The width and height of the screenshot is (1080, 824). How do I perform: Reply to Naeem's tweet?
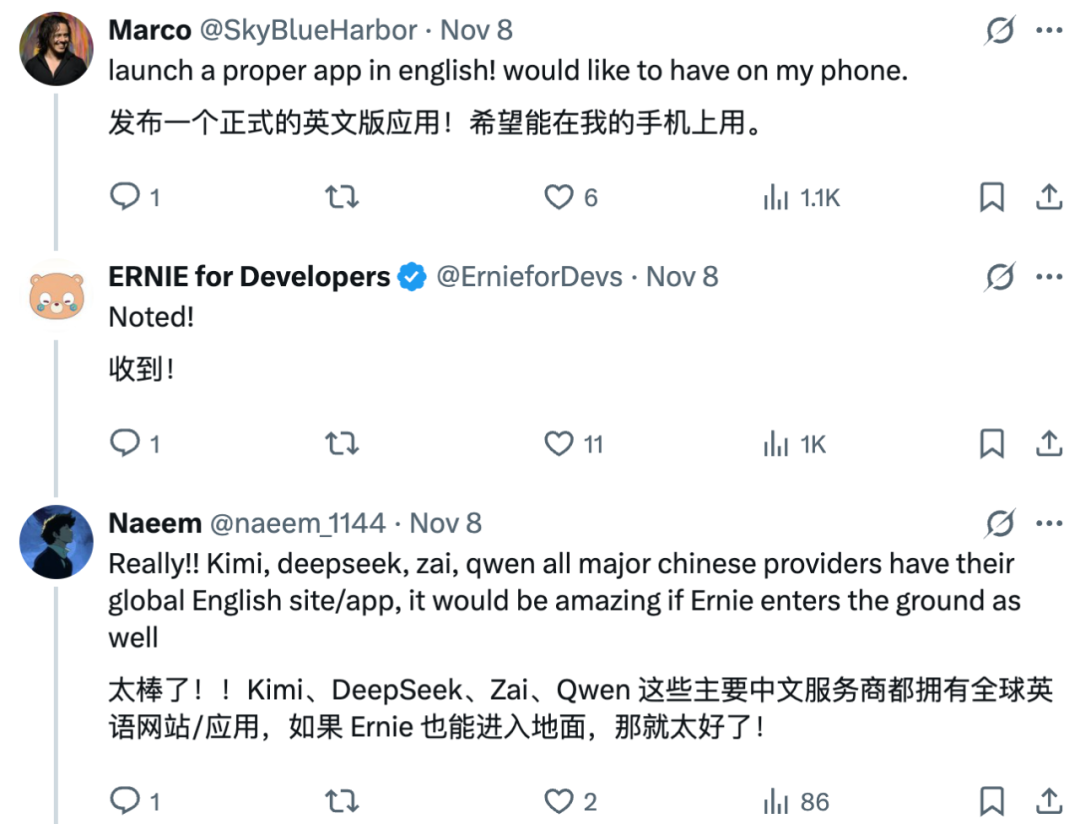[x=125, y=801]
